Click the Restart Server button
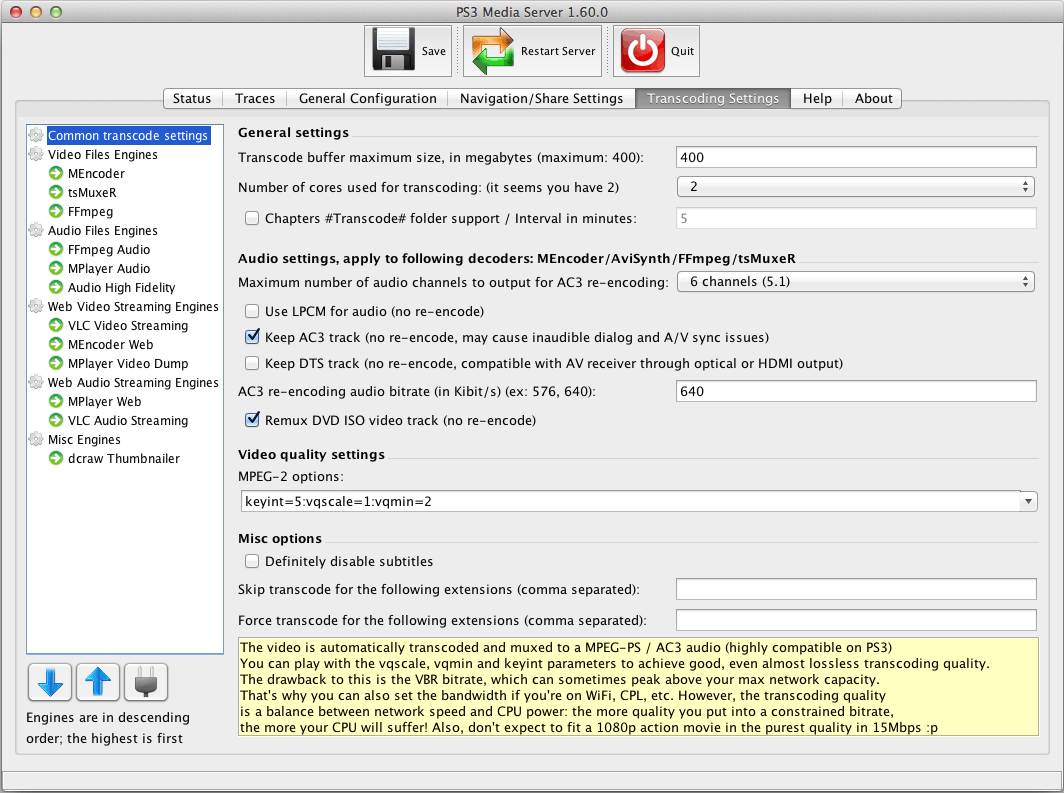This screenshot has width=1064, height=793. pyautogui.click(x=531, y=50)
